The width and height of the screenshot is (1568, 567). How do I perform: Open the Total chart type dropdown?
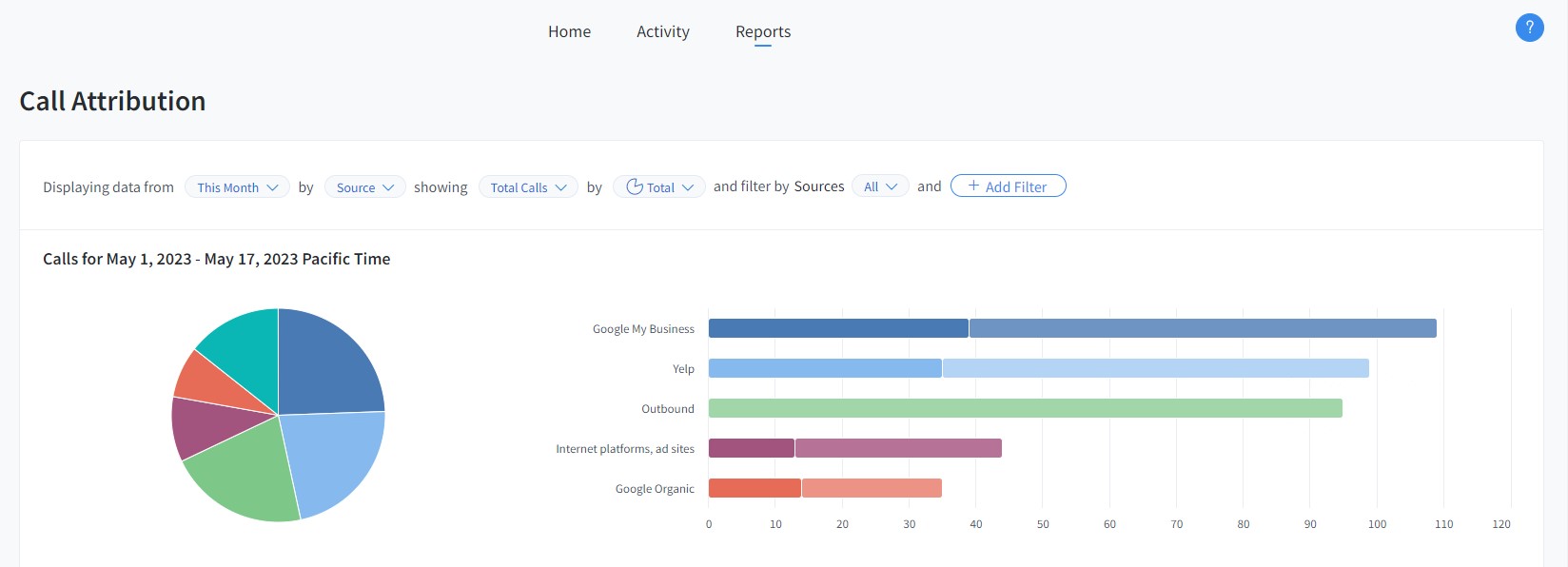pos(658,187)
